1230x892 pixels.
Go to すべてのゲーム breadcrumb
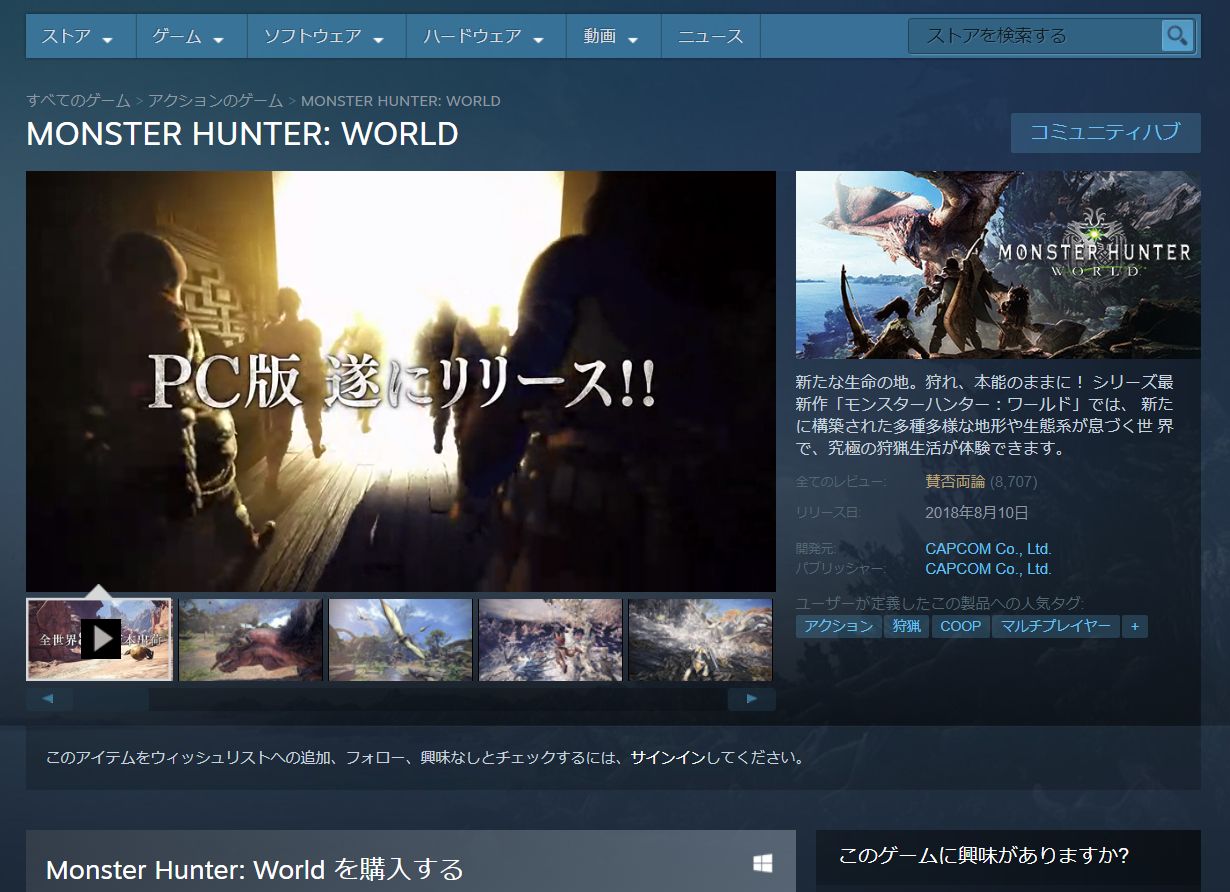tap(79, 101)
